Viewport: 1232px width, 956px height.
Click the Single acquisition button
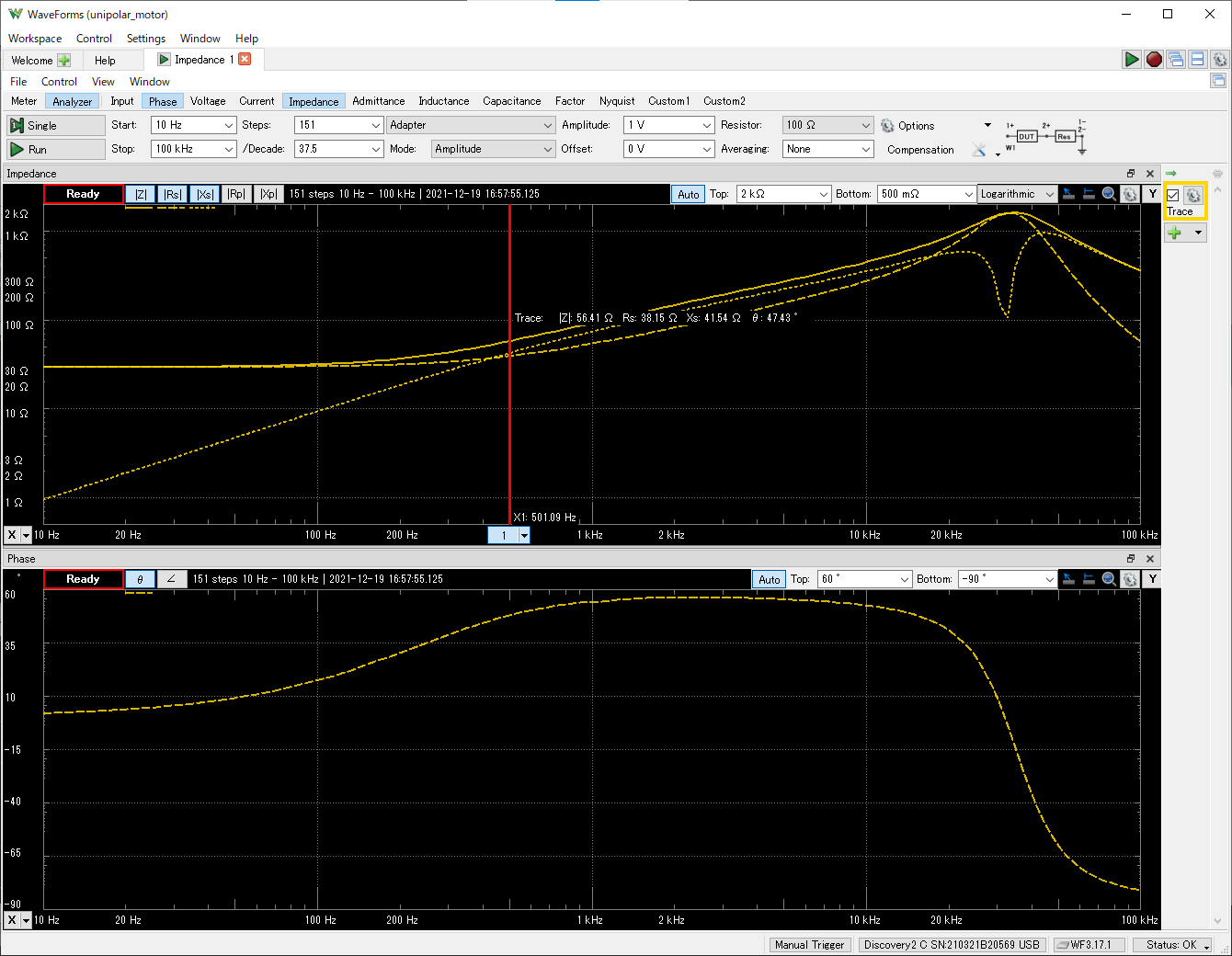[x=55, y=125]
